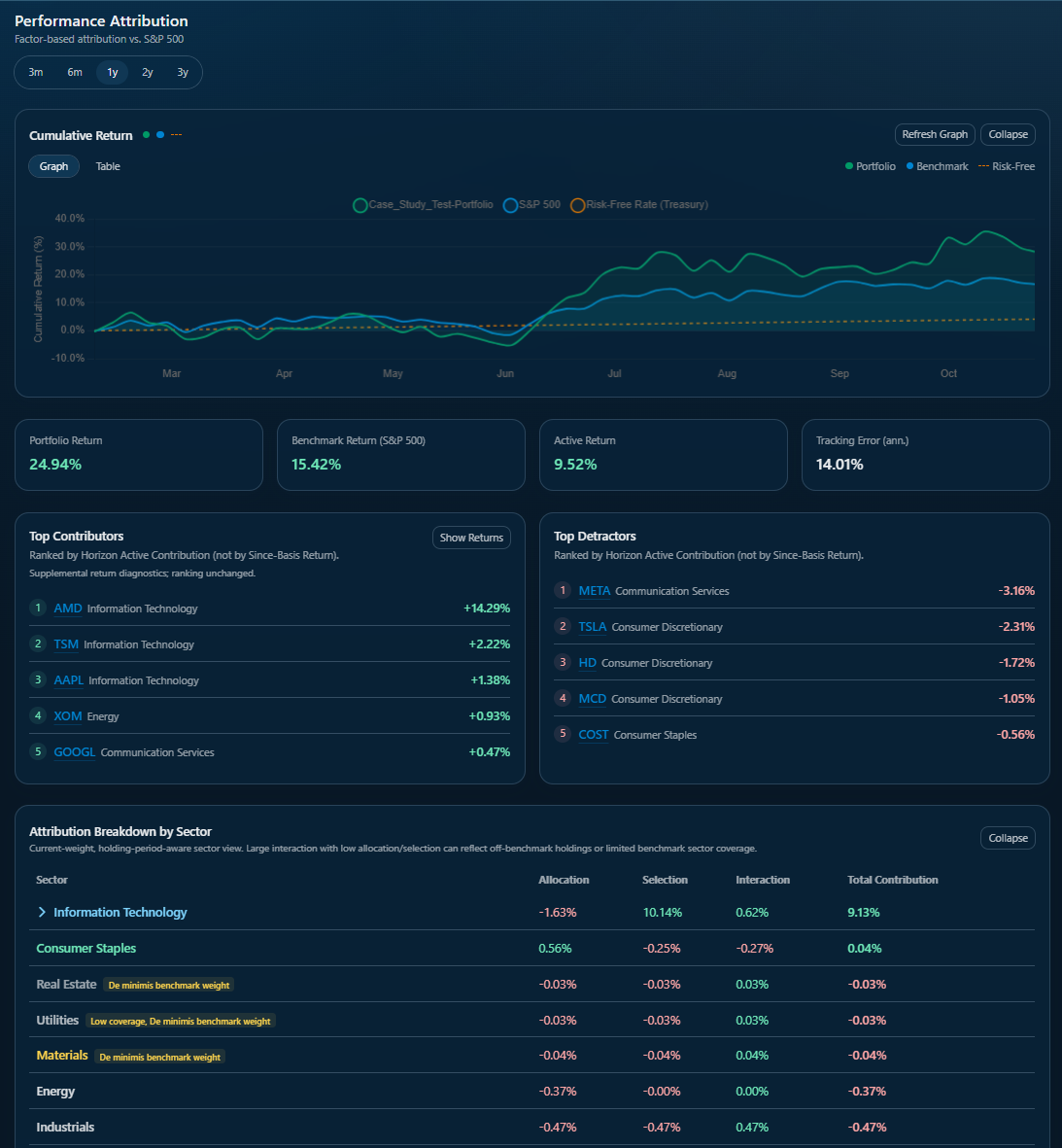Click rank badge 3 beside HD
Viewport: 1062px width, 1148px height.
pos(563,662)
